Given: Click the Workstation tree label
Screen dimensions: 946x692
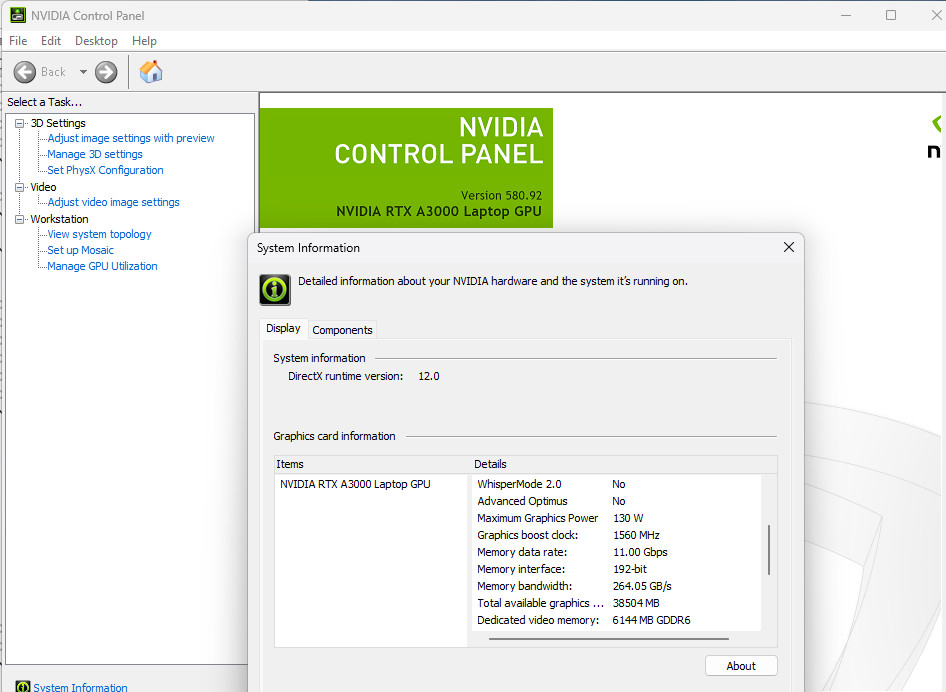Looking at the screenshot, I should click(59, 219).
